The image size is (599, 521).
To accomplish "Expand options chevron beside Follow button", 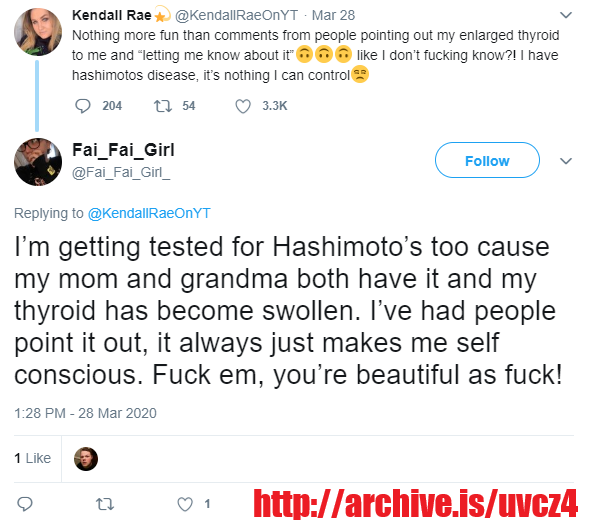I will click(x=565, y=161).
